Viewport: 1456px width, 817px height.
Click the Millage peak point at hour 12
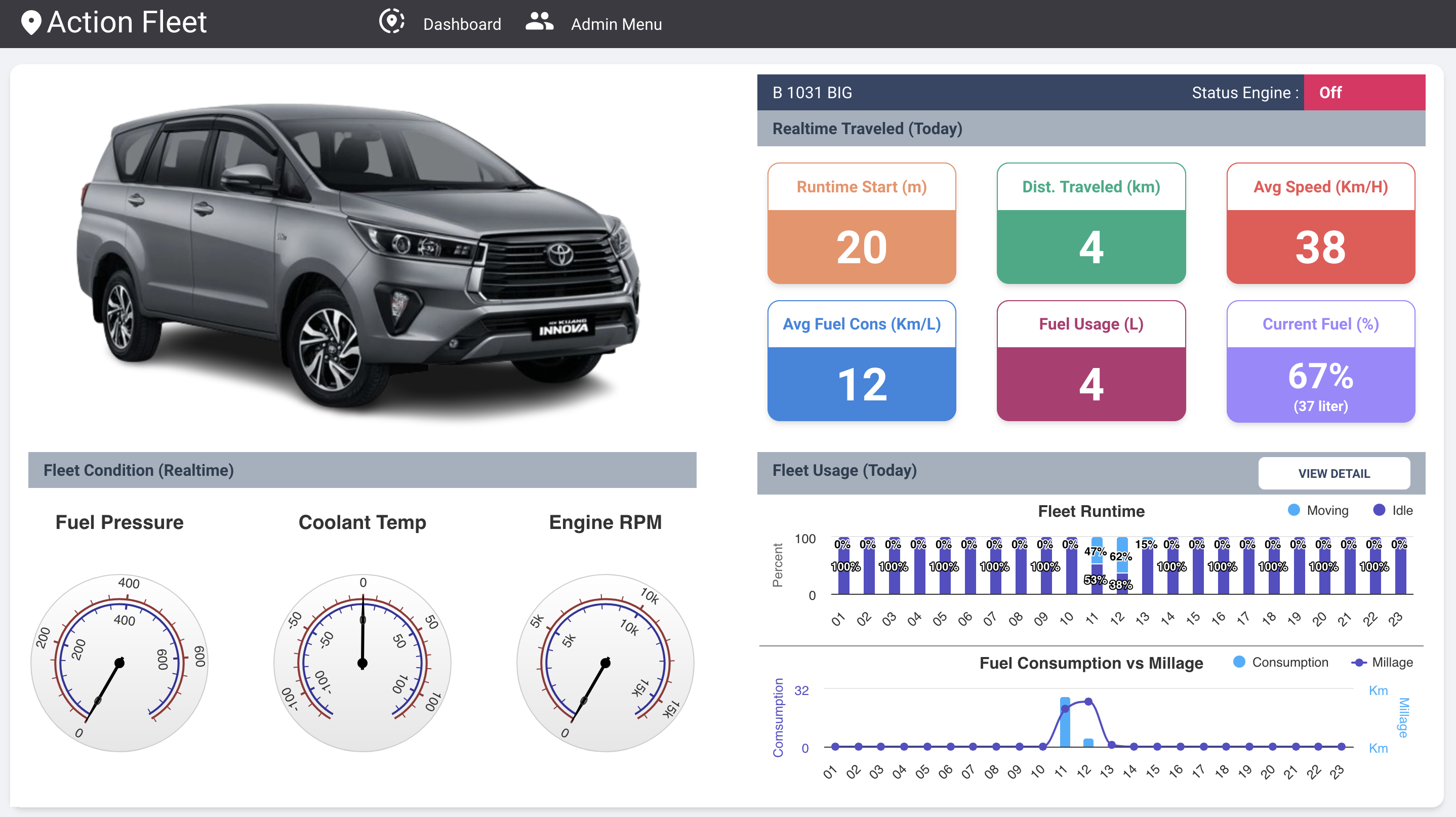1088,701
